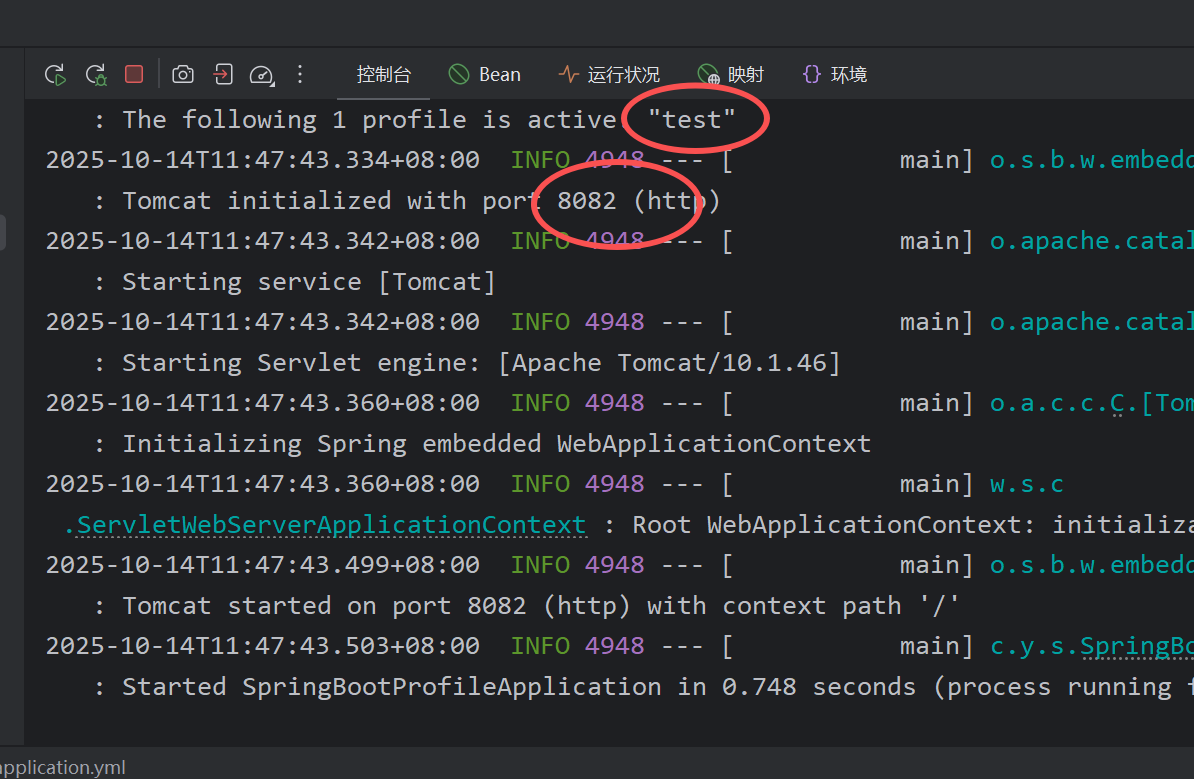Image resolution: width=1194 pixels, height=779 pixels.
Task: Click the w.s.c logger name
Action: pyautogui.click(x=1026, y=484)
